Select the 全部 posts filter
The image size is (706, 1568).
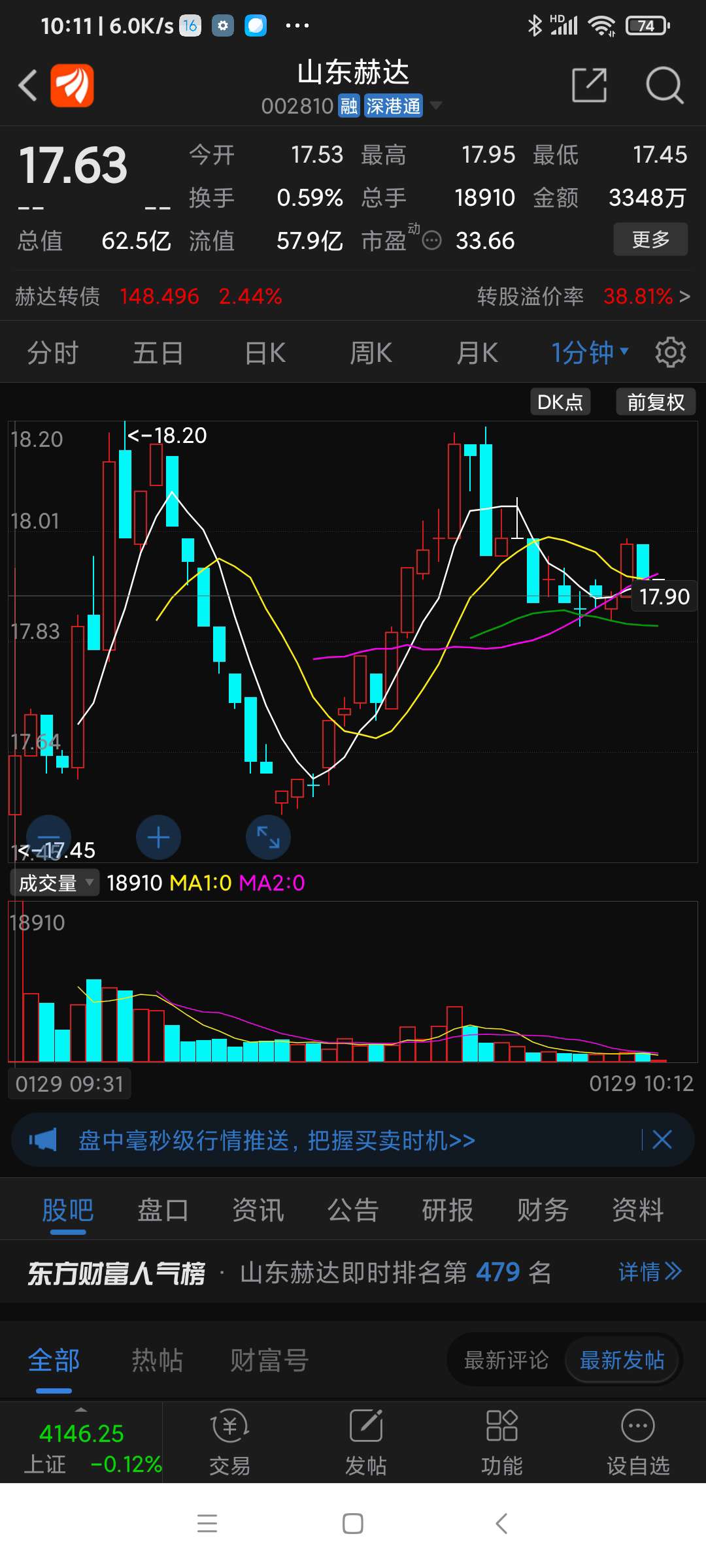54,1360
